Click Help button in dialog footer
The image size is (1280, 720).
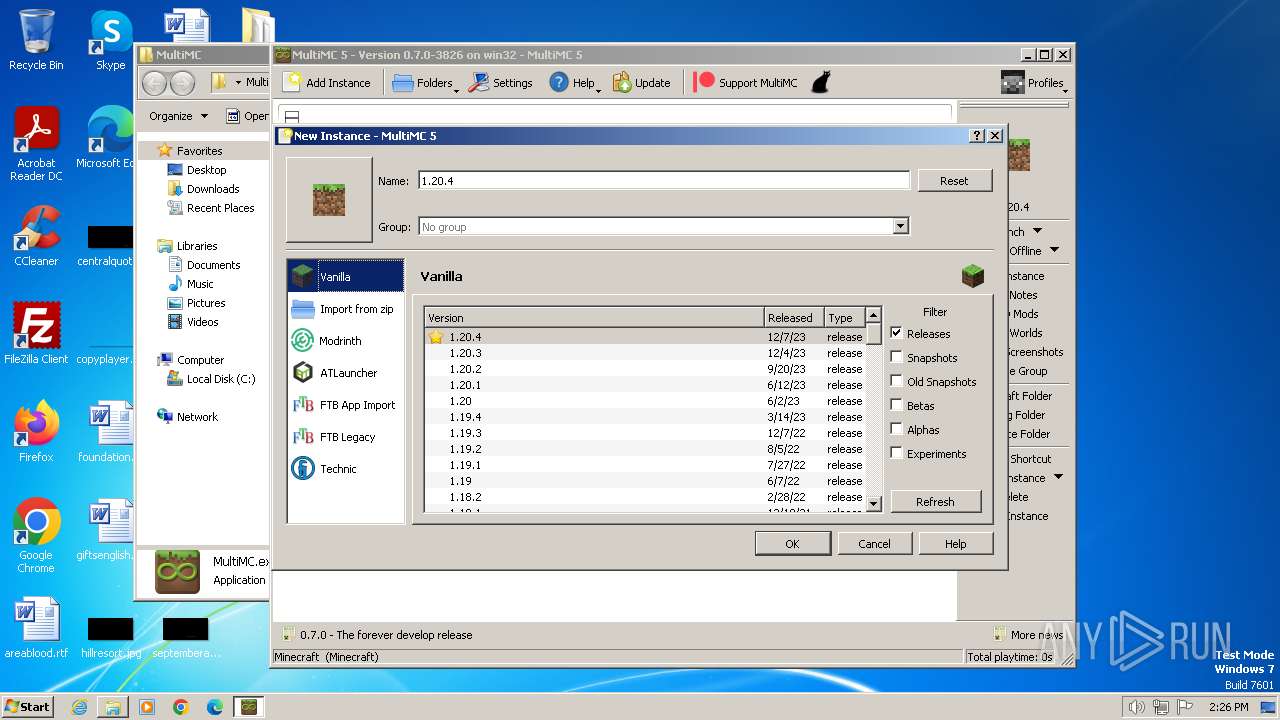click(x=955, y=544)
